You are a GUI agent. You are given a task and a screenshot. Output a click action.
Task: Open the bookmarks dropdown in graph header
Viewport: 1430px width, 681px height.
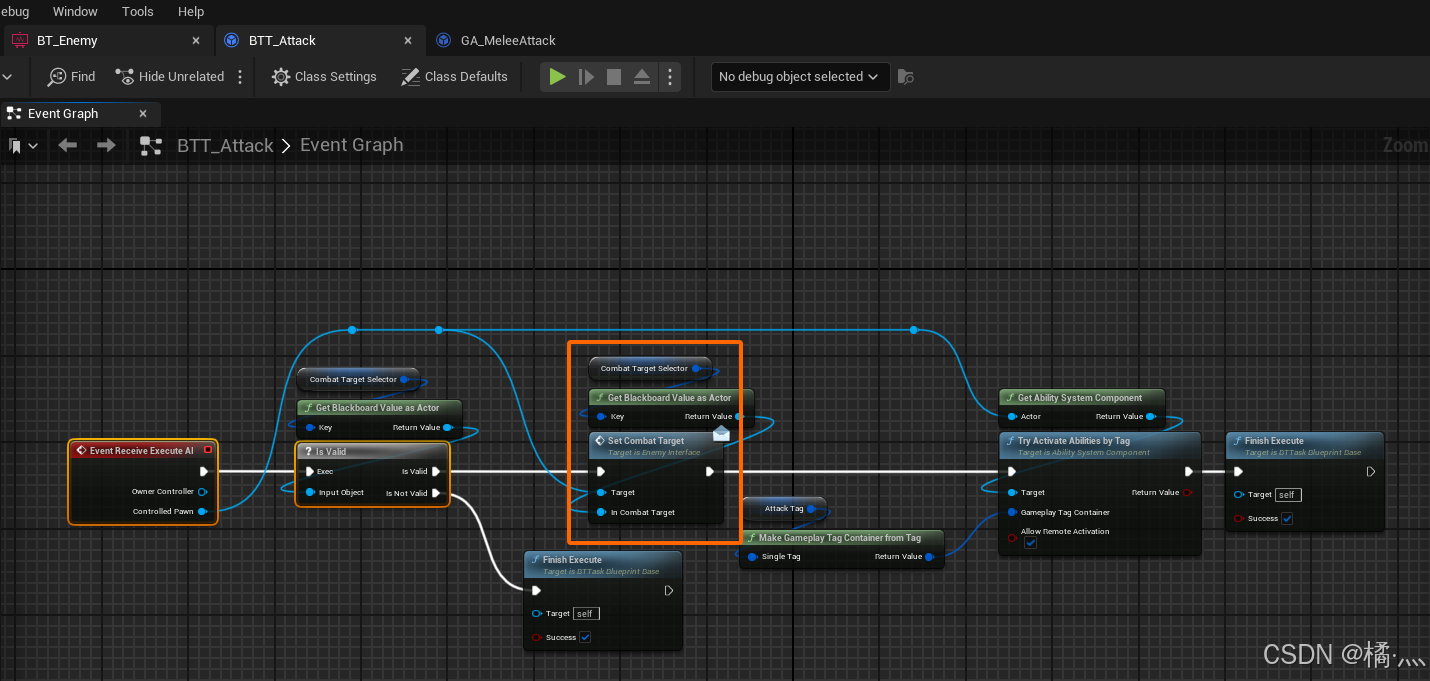click(23, 146)
